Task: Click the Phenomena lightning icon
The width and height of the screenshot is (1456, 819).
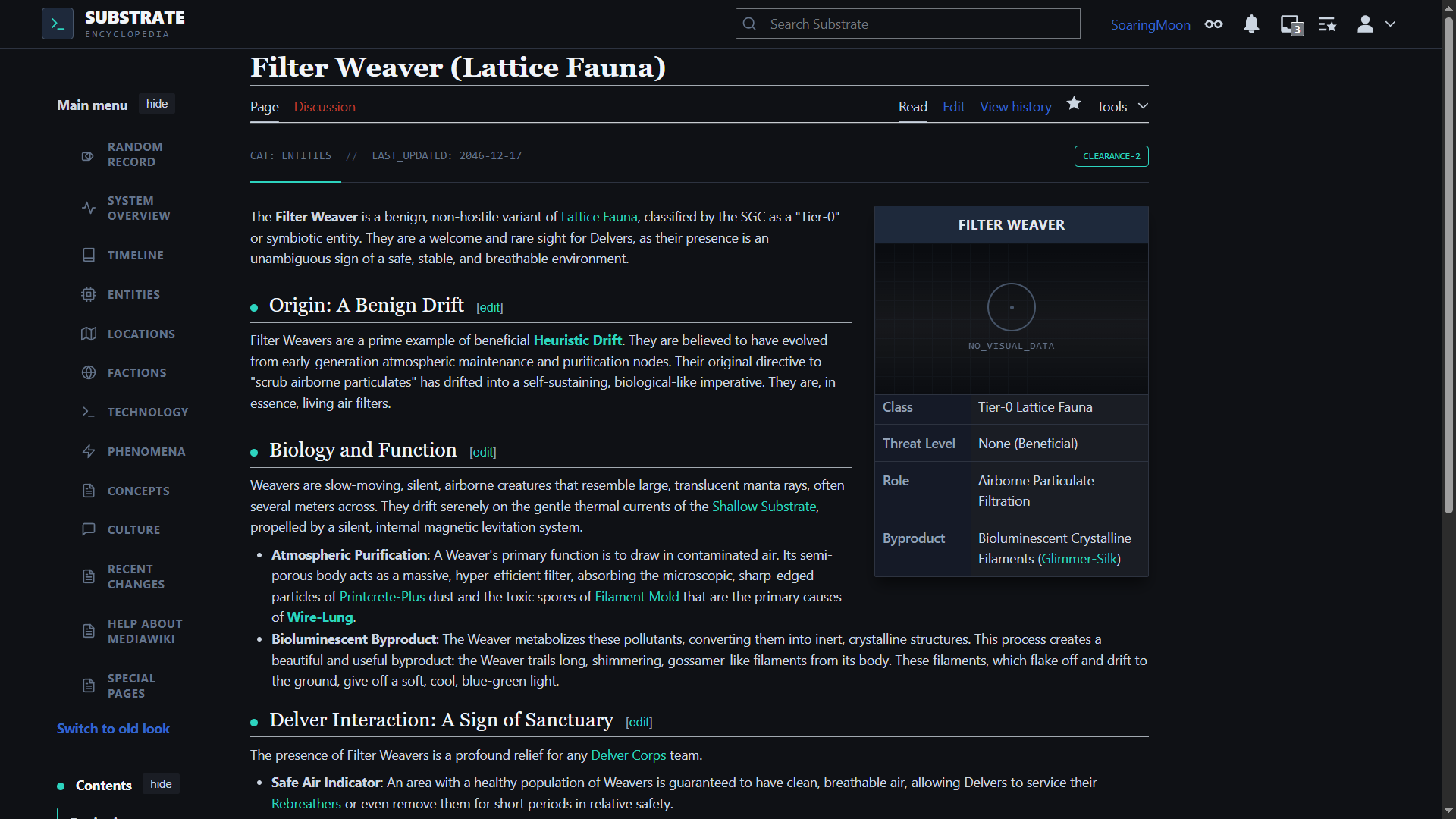Action: pos(89,451)
